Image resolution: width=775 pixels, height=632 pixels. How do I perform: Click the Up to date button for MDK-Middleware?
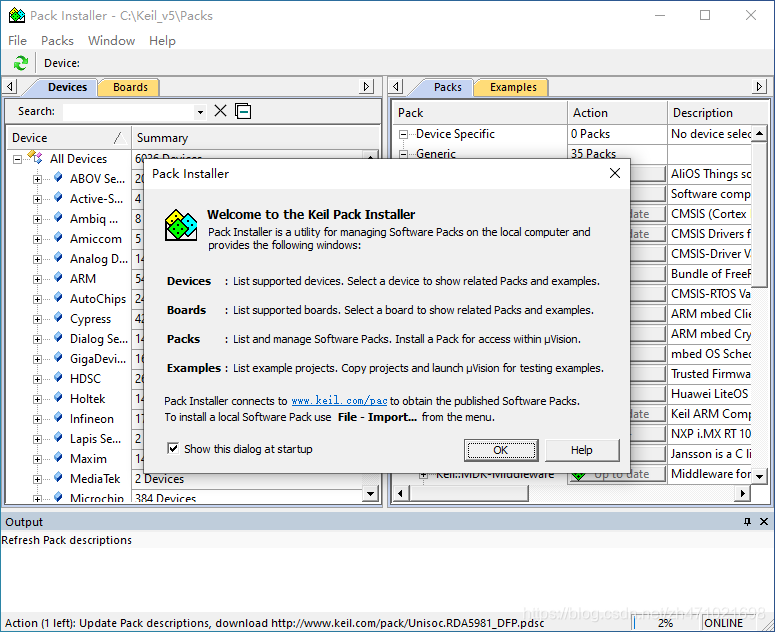(616, 475)
